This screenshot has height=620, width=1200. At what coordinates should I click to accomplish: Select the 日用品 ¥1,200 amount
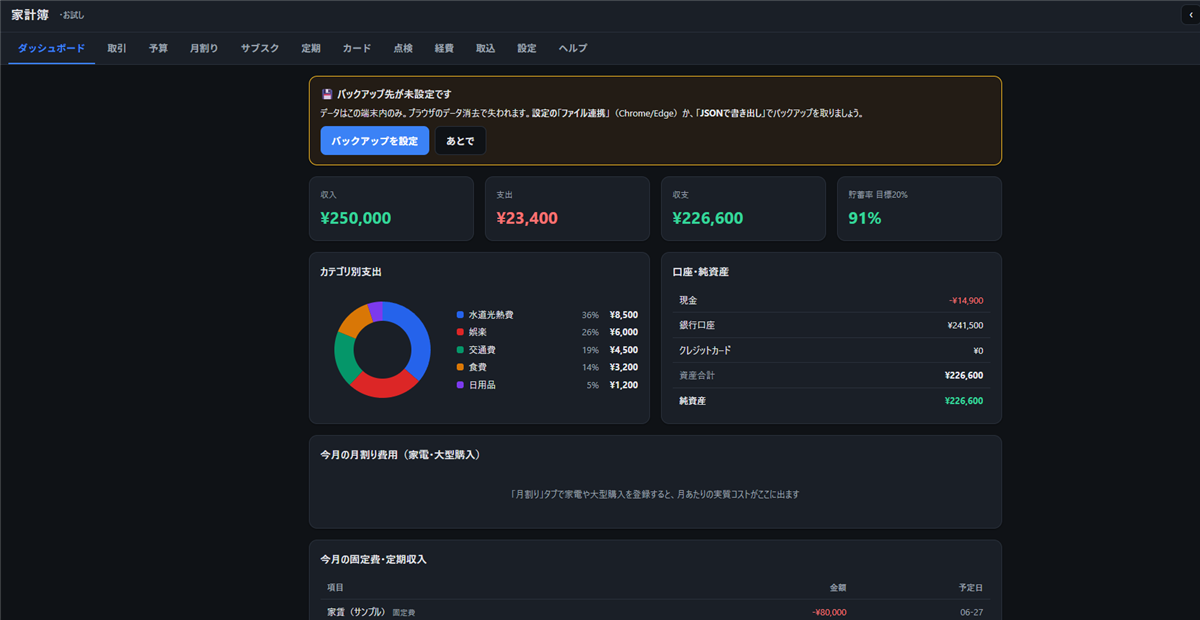tap(623, 385)
